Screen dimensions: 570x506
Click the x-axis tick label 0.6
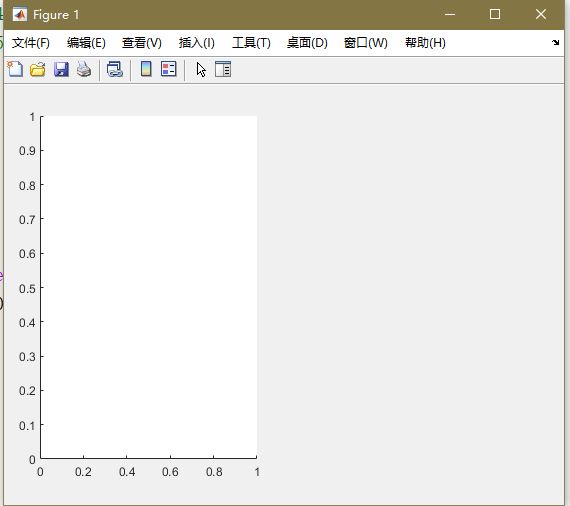point(170,472)
